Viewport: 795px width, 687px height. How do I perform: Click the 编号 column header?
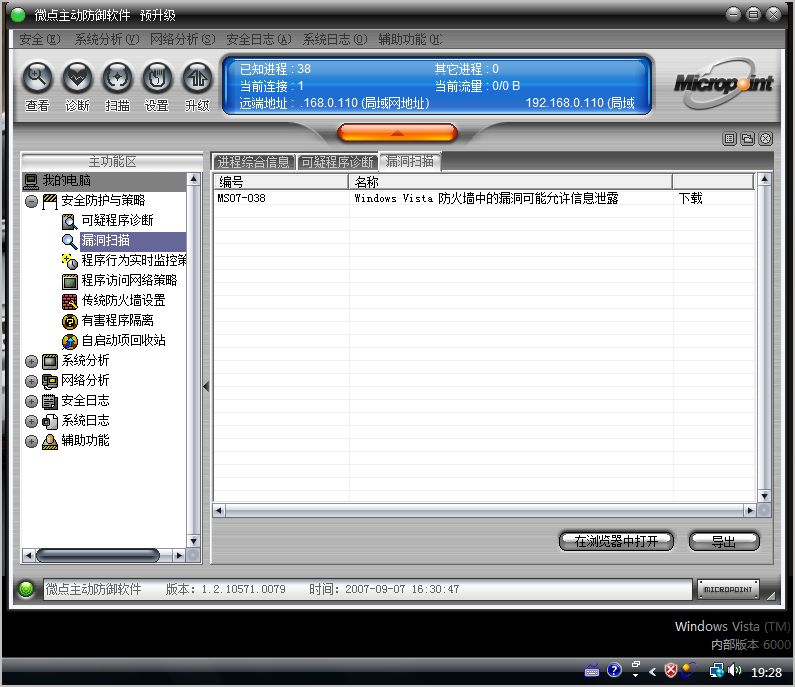281,182
